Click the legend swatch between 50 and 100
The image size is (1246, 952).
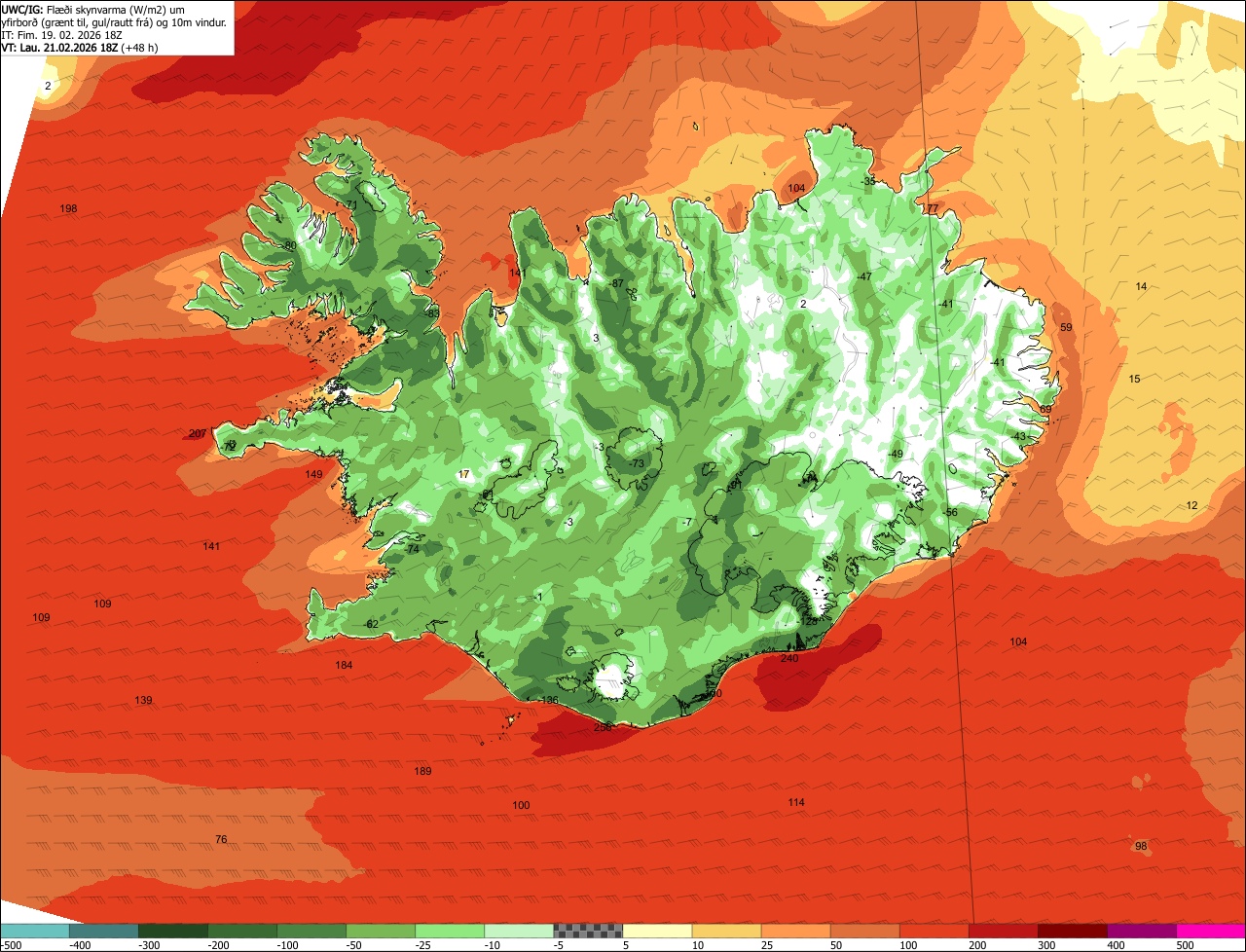tap(864, 930)
